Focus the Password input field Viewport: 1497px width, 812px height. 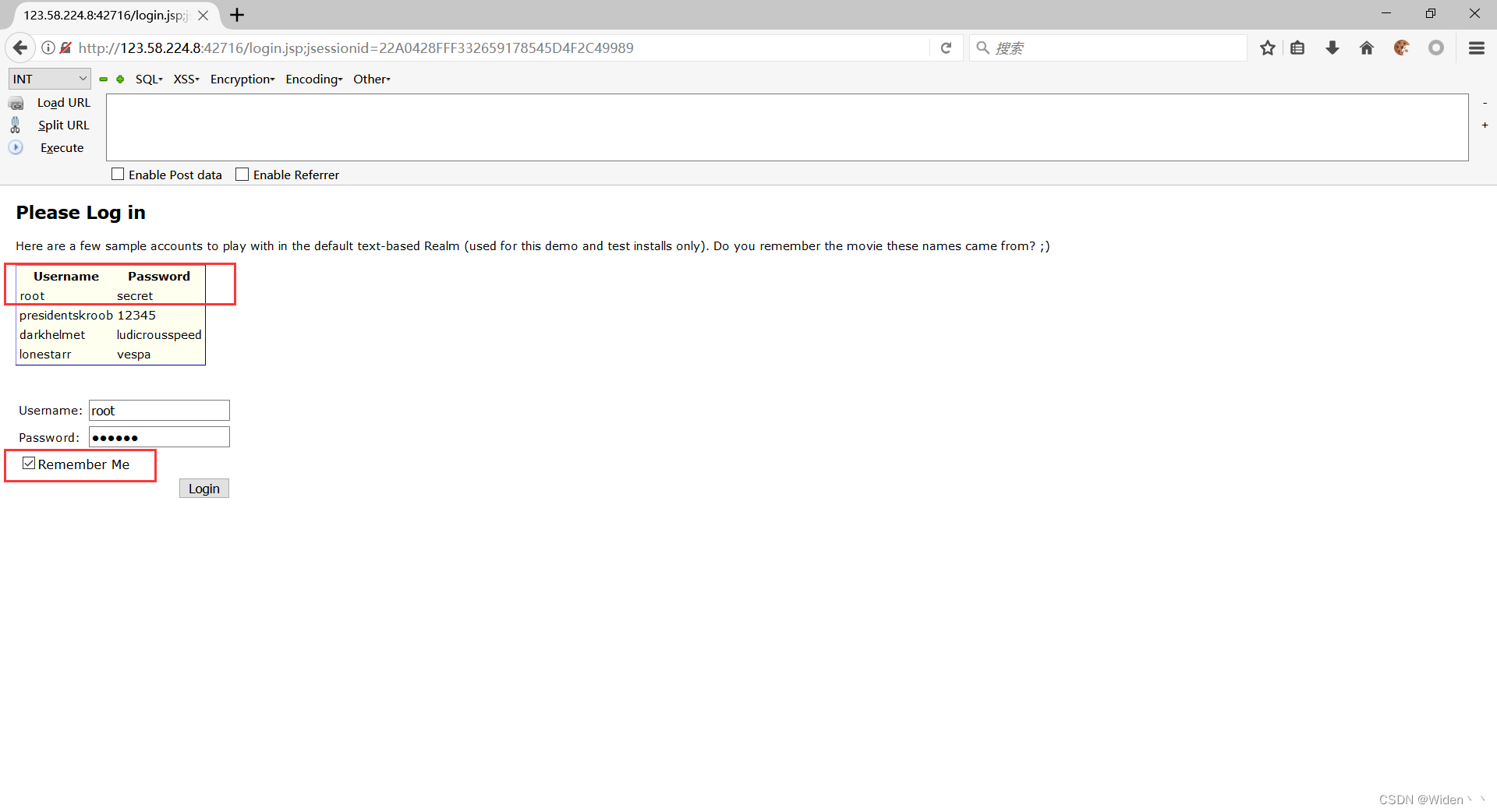tap(159, 437)
